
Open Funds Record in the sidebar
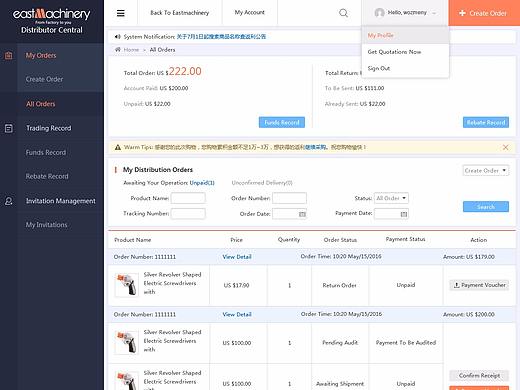click(46, 152)
